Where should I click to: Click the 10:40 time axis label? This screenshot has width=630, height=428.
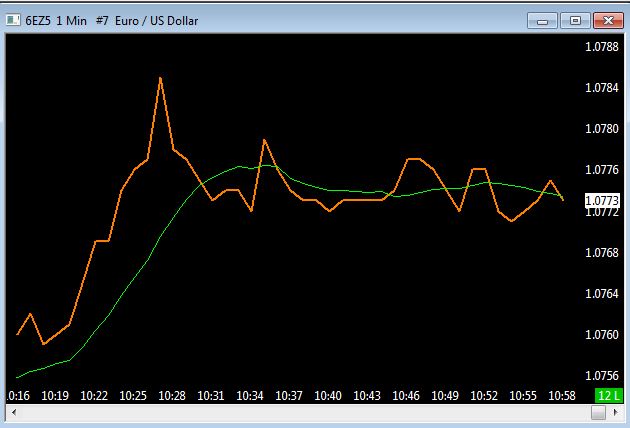click(x=328, y=396)
